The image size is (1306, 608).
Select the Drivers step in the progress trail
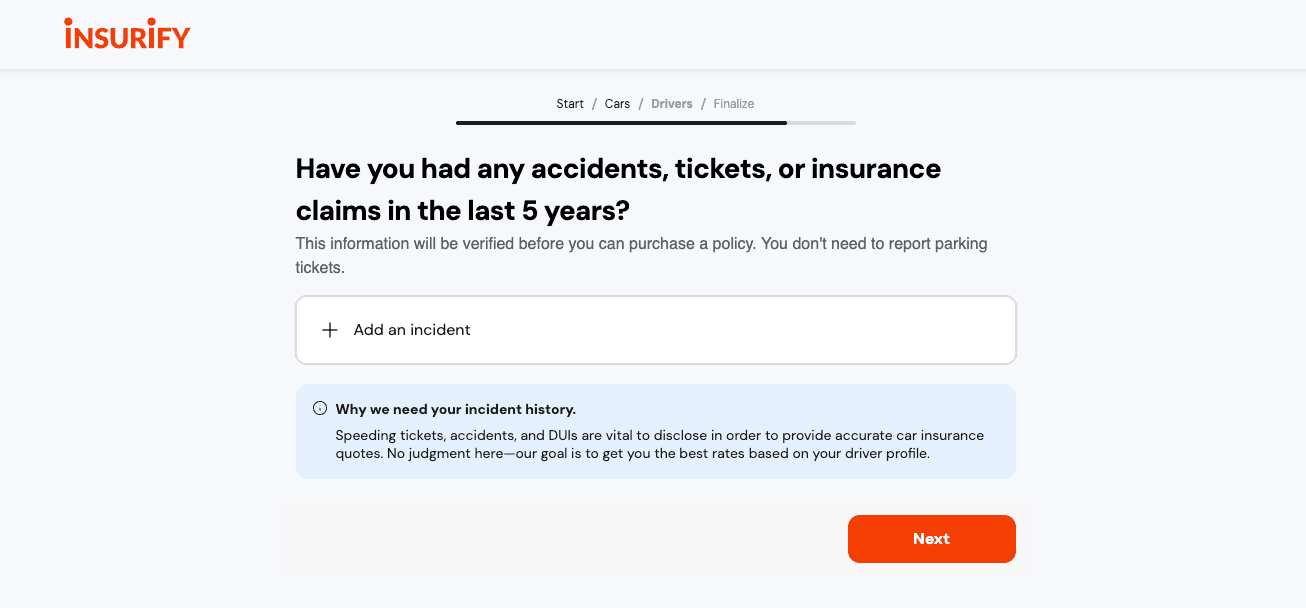(x=671, y=103)
